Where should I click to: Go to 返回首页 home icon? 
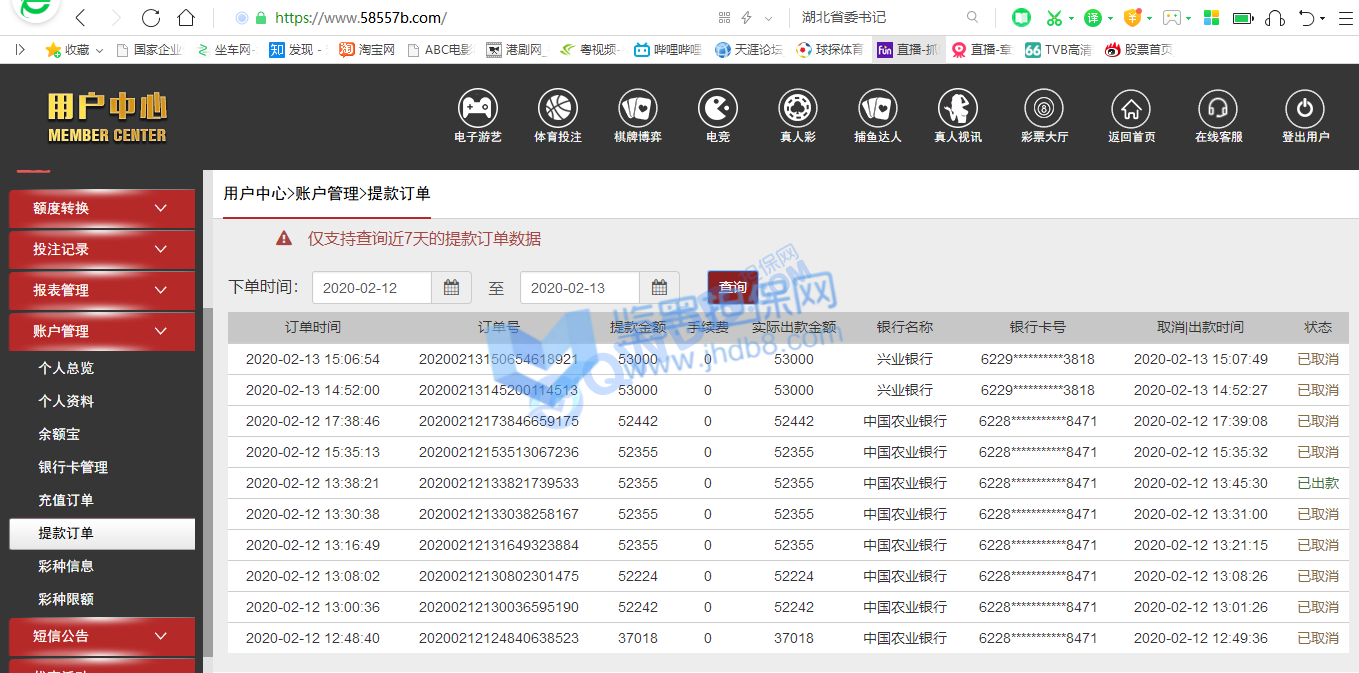1131,108
